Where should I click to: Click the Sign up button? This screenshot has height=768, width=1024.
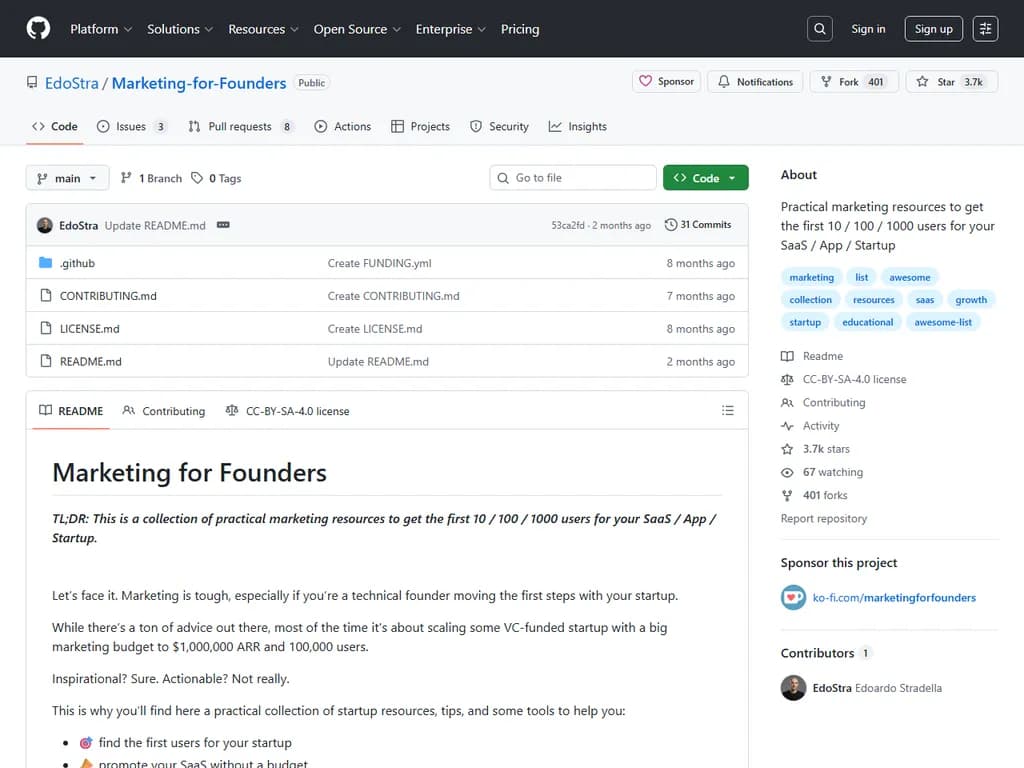[x=933, y=29]
